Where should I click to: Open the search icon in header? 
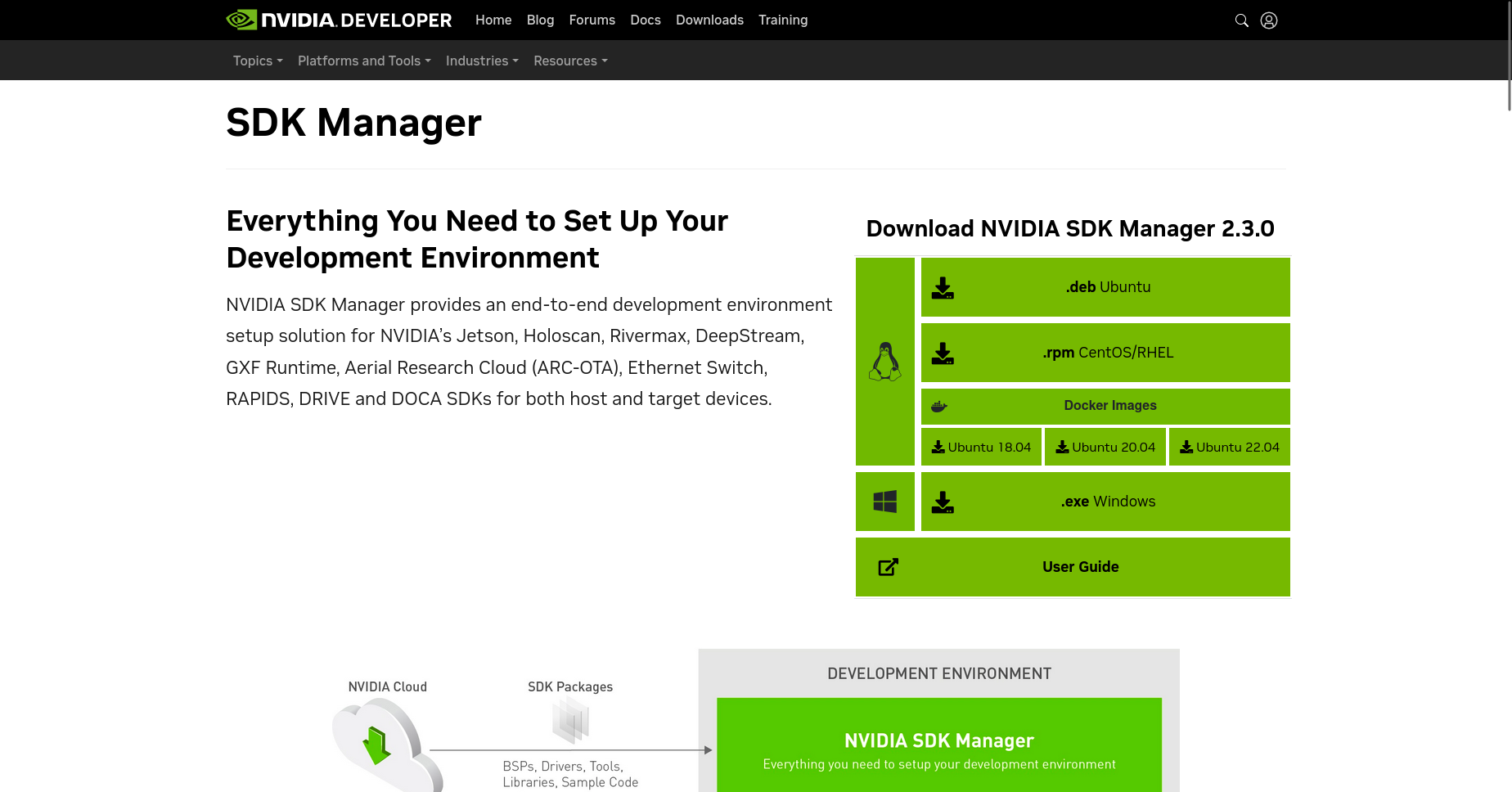click(x=1241, y=20)
